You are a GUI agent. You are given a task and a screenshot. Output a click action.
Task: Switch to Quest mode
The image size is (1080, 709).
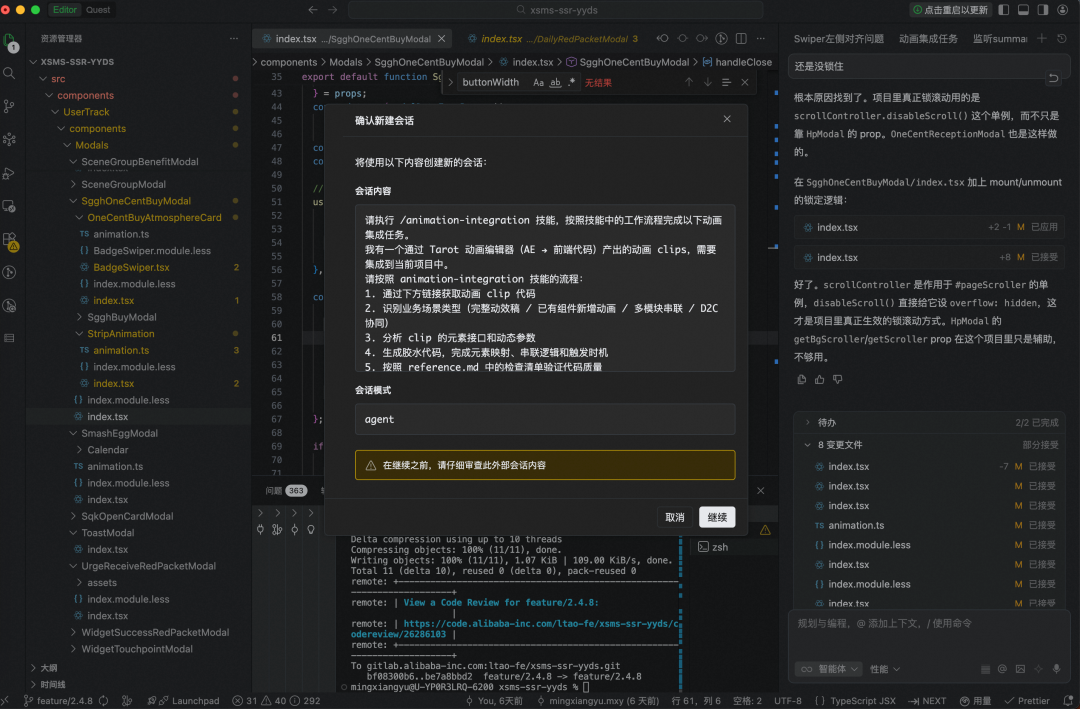[98, 10]
